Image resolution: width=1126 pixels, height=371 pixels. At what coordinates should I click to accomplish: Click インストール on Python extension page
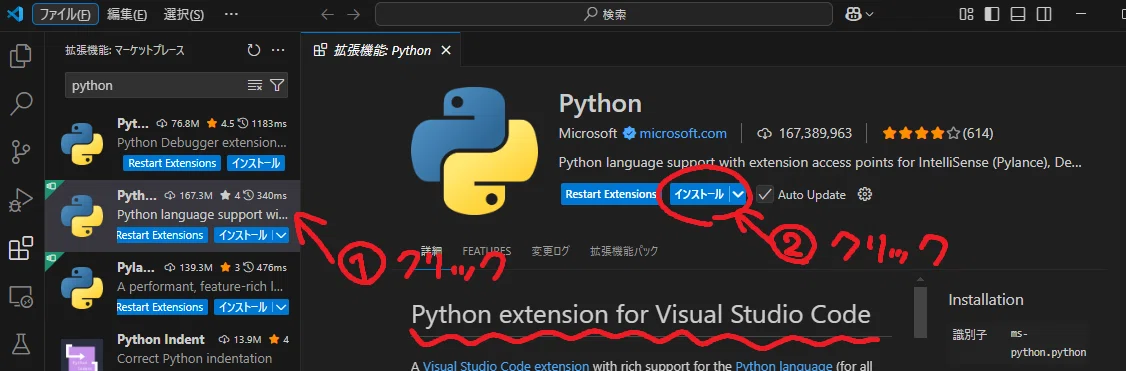click(x=699, y=194)
